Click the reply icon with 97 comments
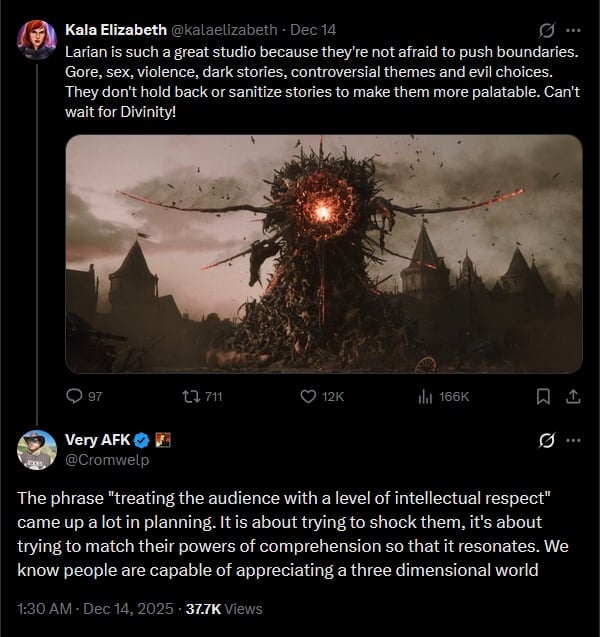600x637 pixels. (x=75, y=397)
